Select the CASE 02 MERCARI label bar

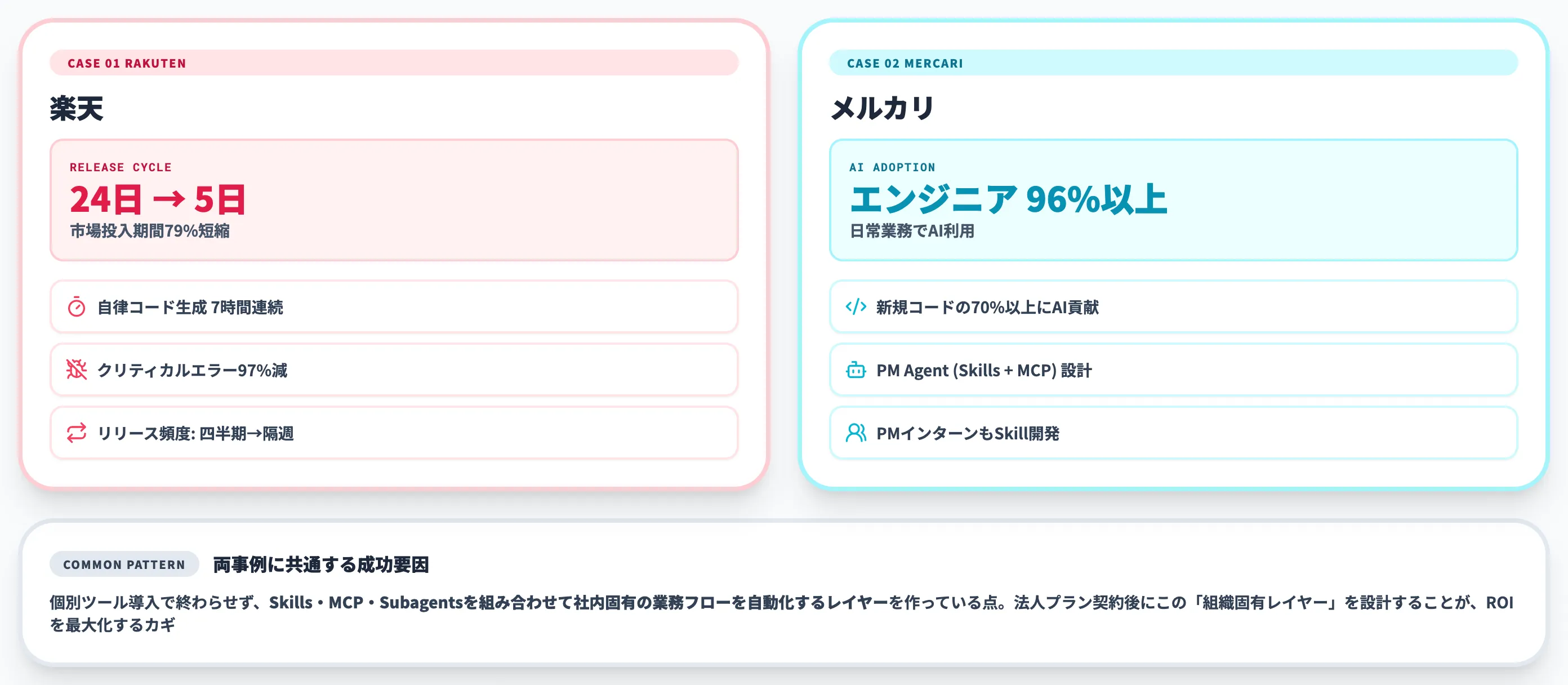(1173, 63)
